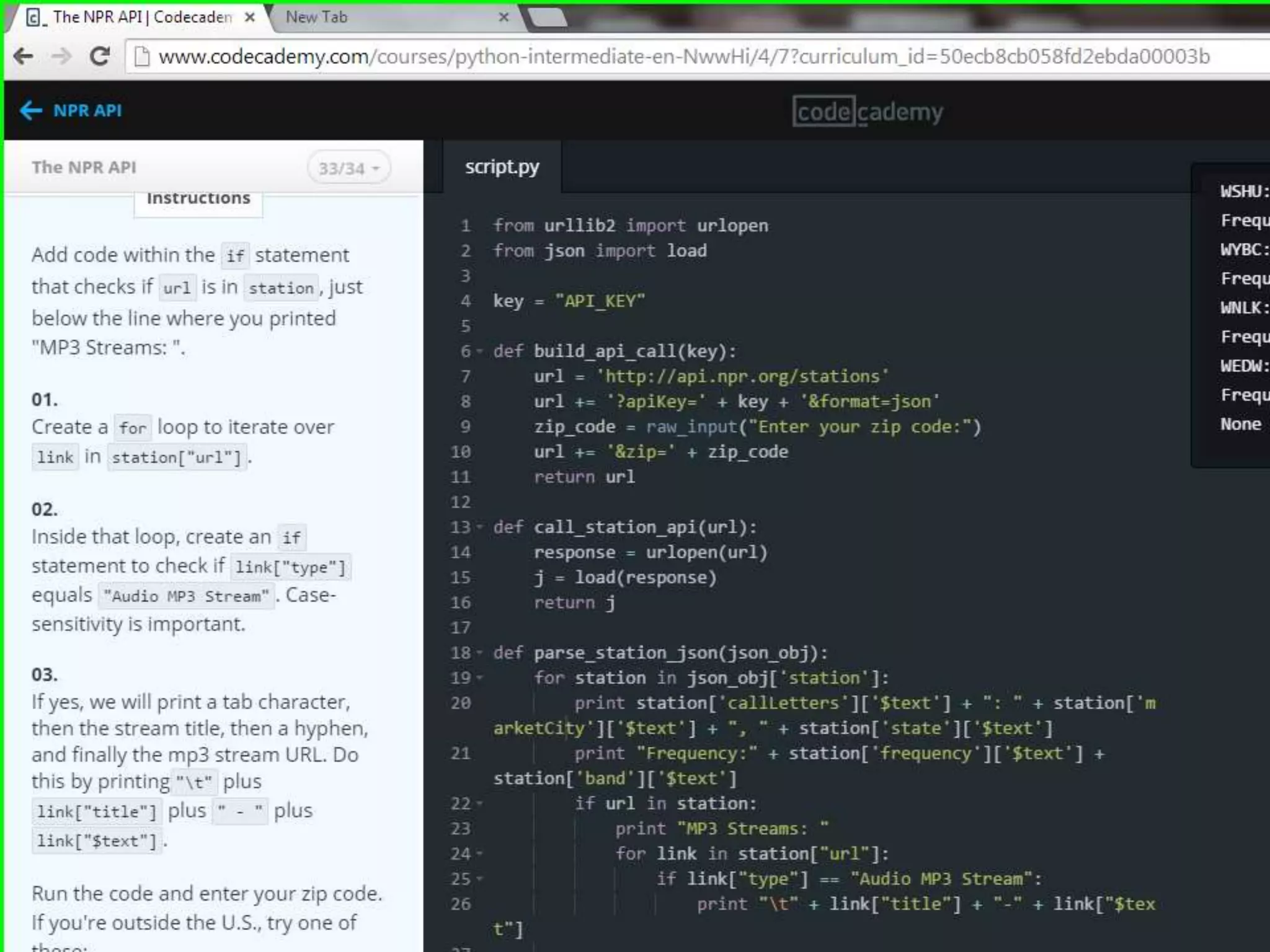This screenshot has width=1270, height=952.
Task: Click the "Audio MP3 Stream" snippet in instructions
Action: (x=186, y=596)
